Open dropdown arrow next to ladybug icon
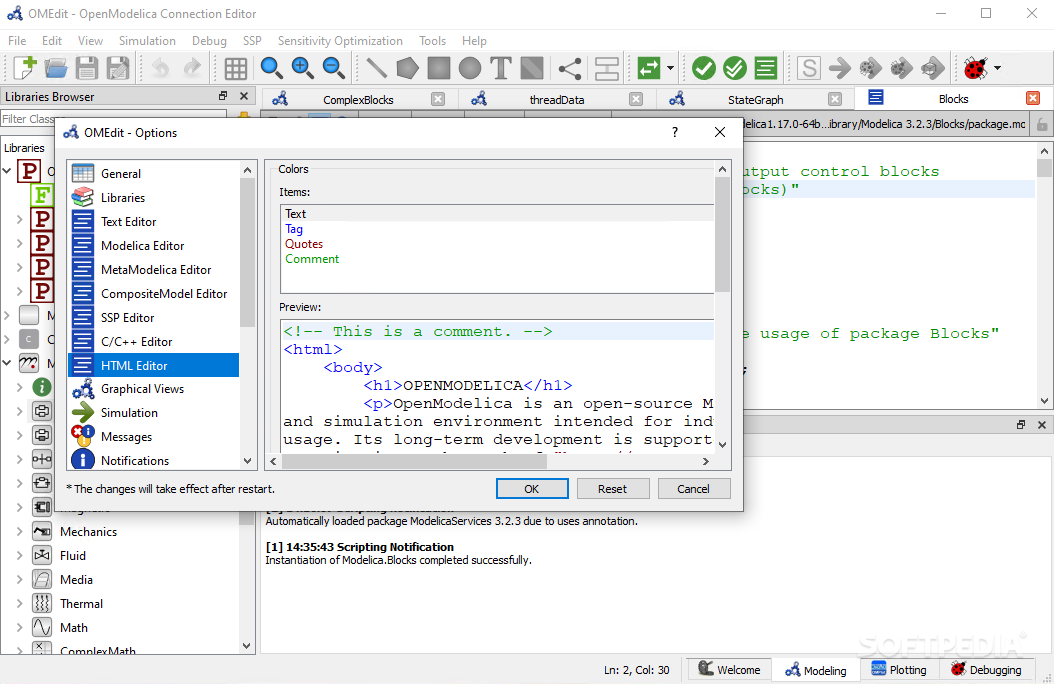This screenshot has width=1054, height=684. [x=998, y=68]
